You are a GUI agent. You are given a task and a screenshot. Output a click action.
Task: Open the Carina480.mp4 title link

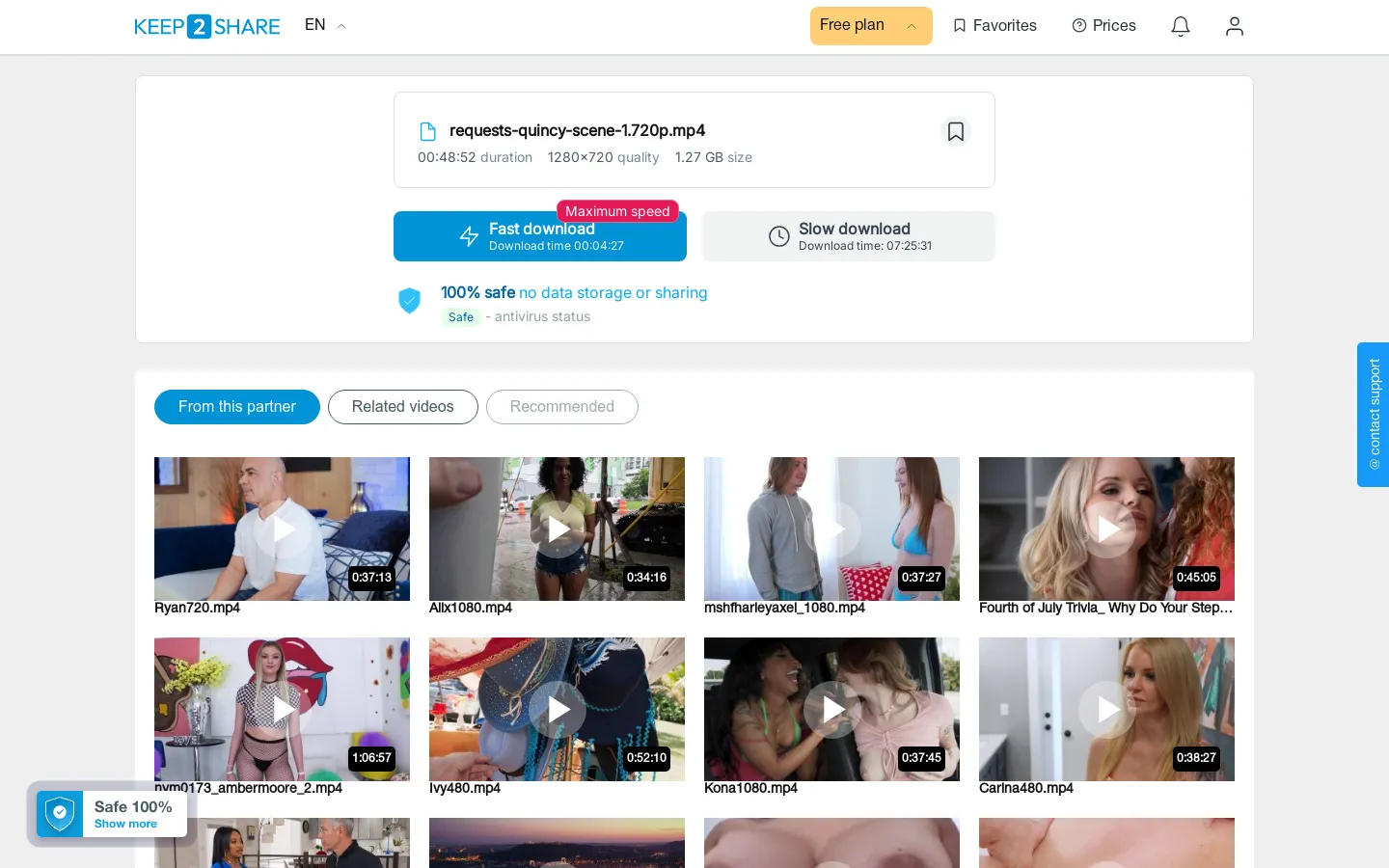1026,788
